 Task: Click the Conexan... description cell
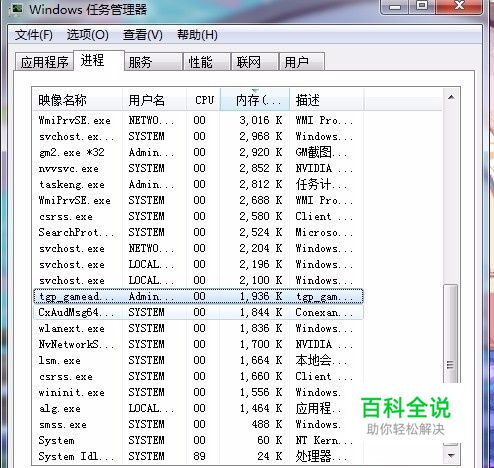coord(324,312)
